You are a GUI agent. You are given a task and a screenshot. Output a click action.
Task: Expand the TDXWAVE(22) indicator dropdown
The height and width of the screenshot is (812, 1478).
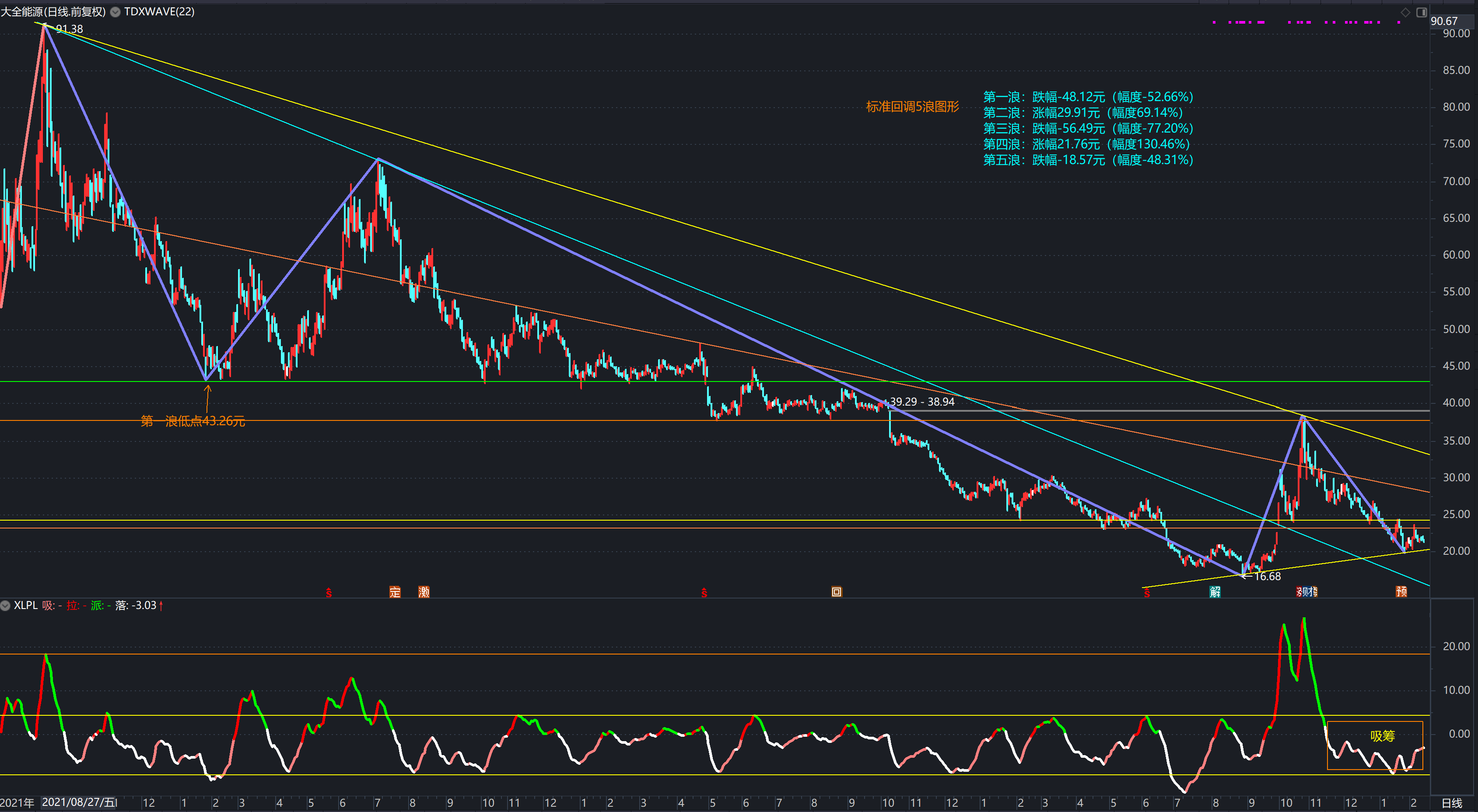tap(116, 12)
